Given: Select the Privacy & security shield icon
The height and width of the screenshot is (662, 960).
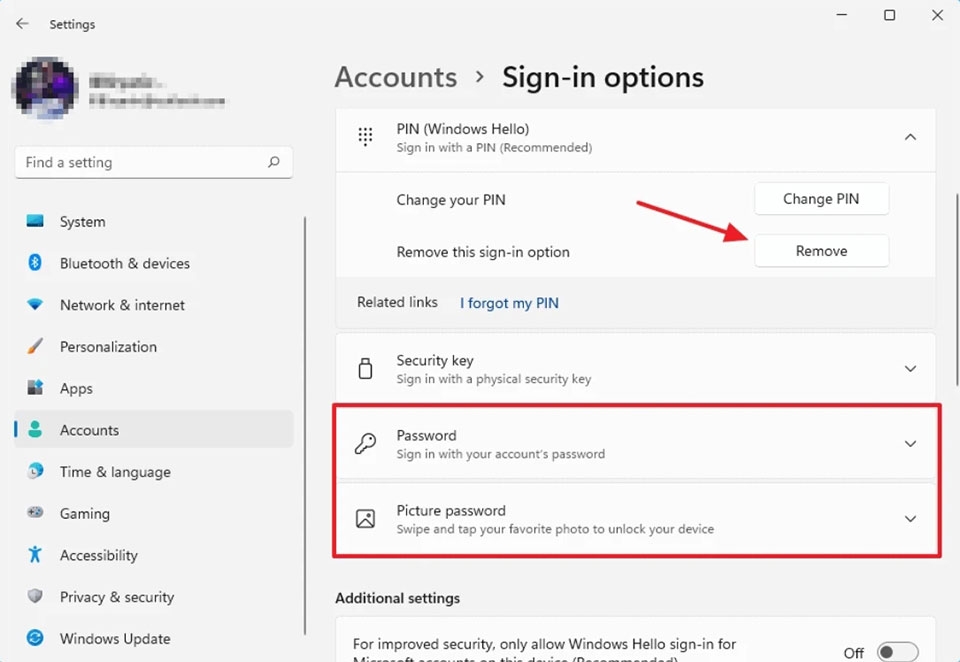Looking at the screenshot, I should 36,597.
